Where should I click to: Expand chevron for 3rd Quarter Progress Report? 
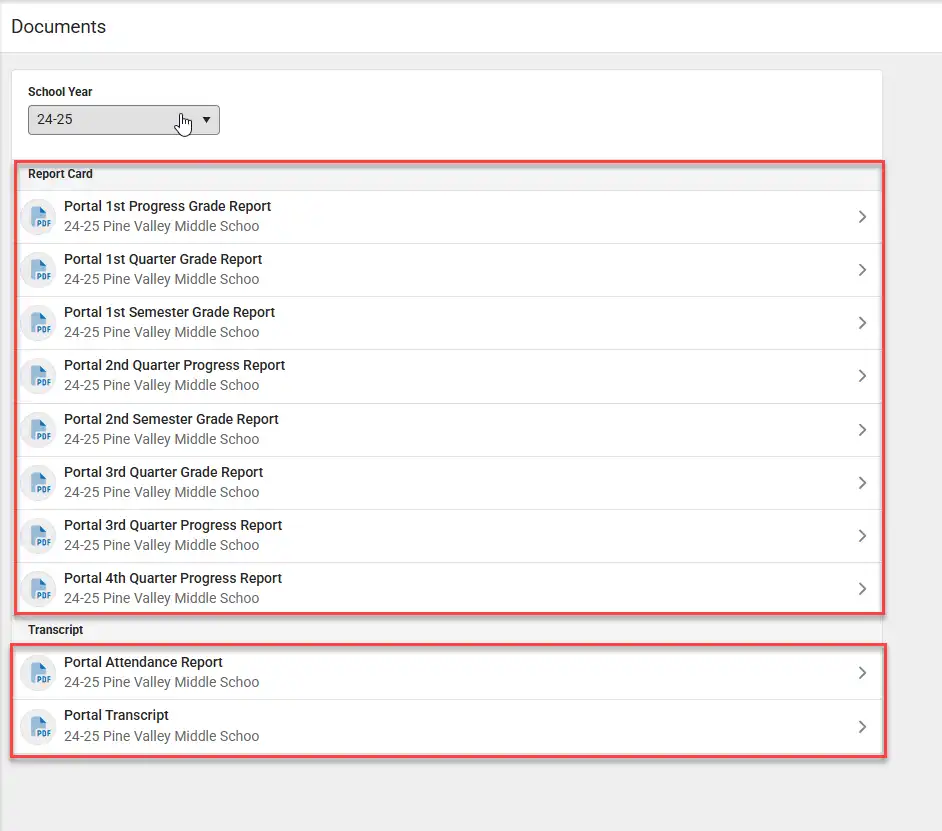point(862,535)
